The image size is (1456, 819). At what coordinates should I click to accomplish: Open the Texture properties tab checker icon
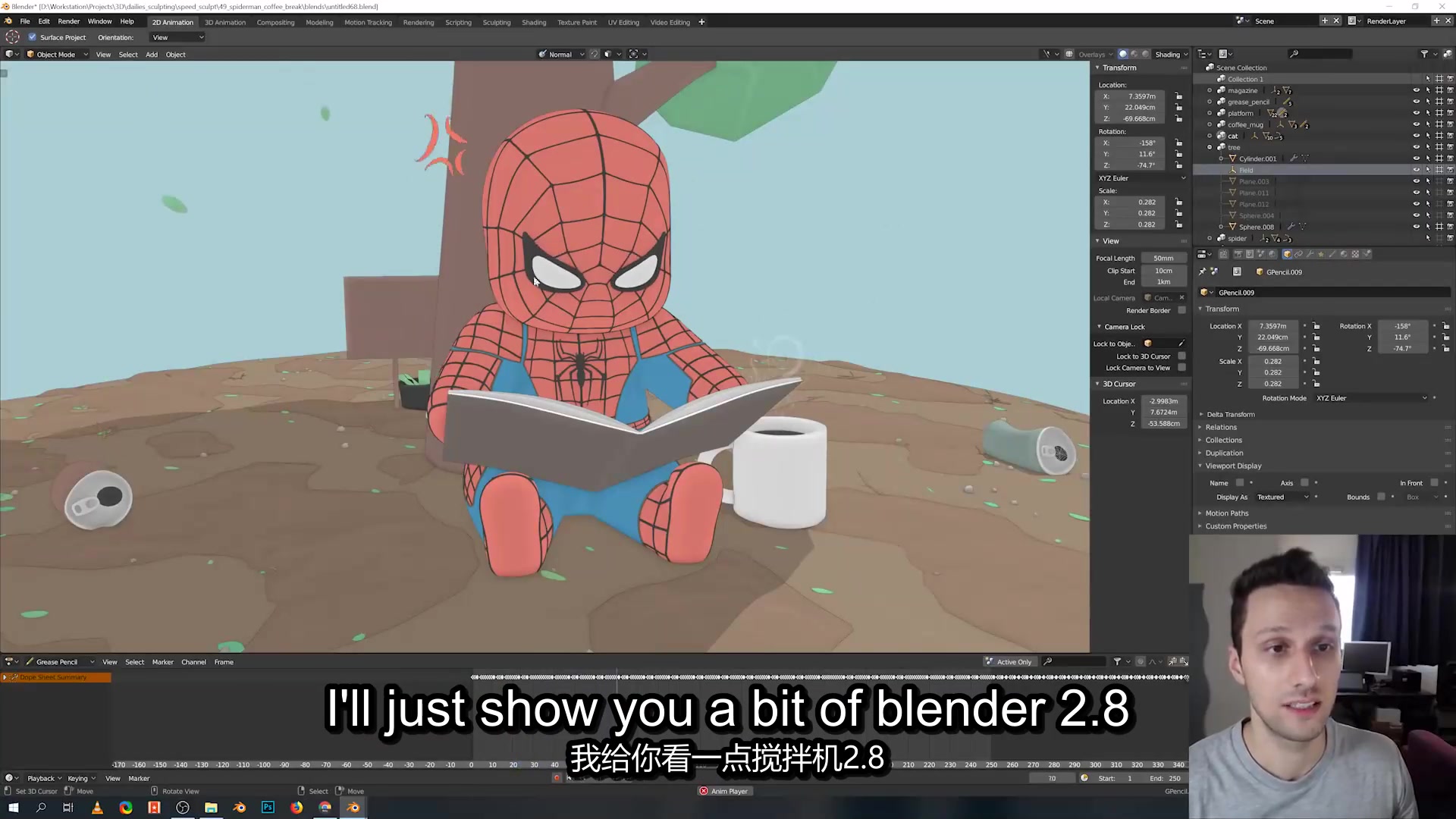pos(1355,254)
